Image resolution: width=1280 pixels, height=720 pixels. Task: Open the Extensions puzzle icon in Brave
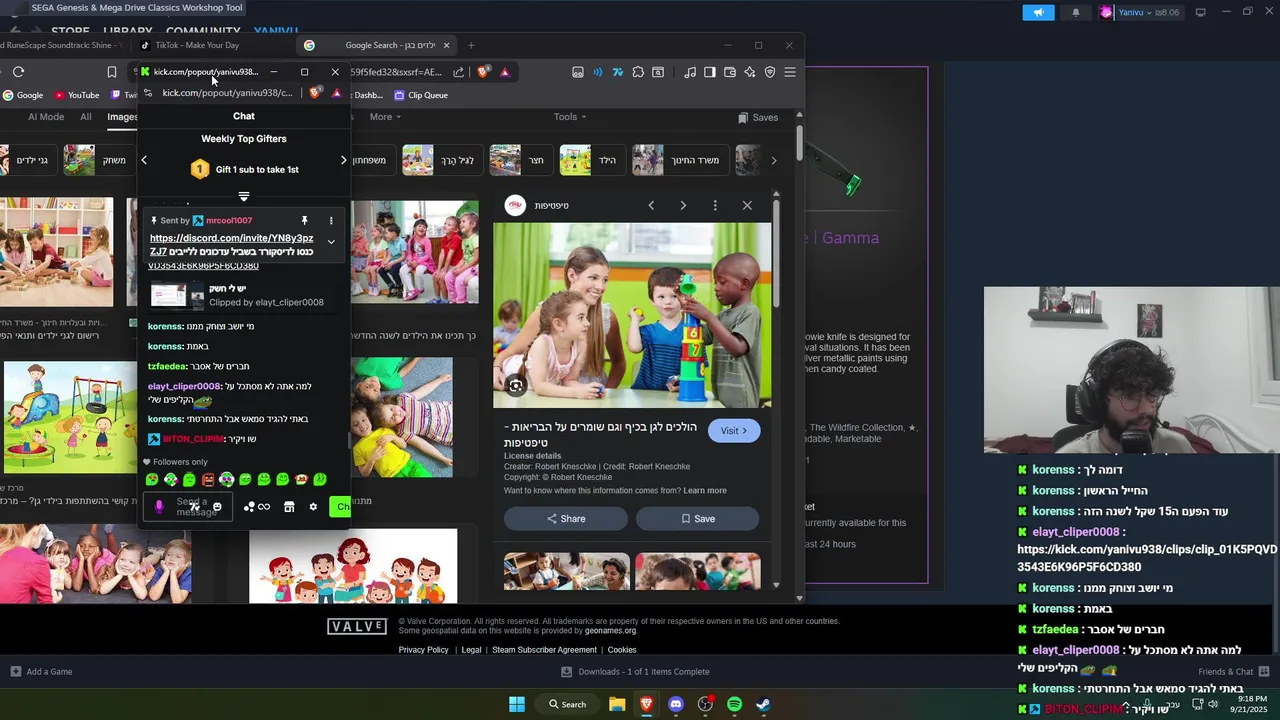[x=638, y=72]
